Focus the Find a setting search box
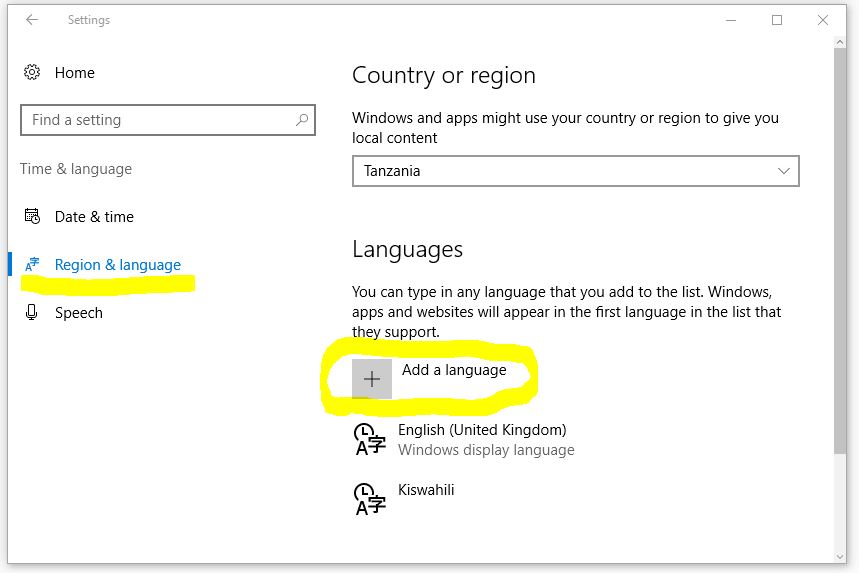 [168, 120]
